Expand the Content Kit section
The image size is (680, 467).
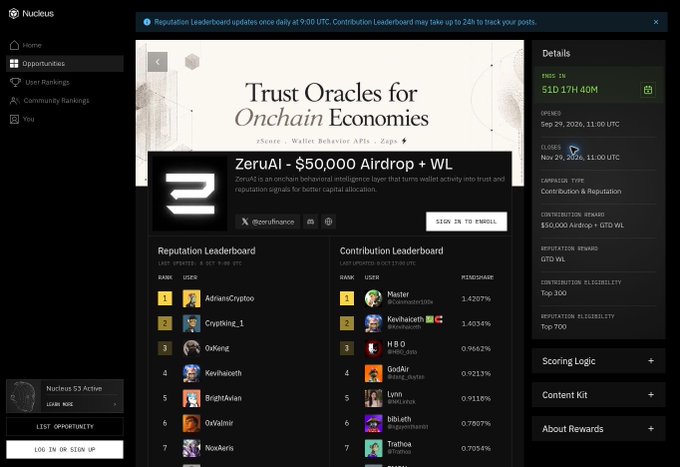(x=598, y=395)
